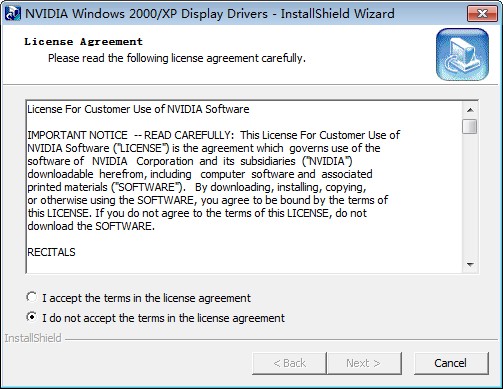
Task: Click the empty scrollbar track below the thumb
Action: 470,196
